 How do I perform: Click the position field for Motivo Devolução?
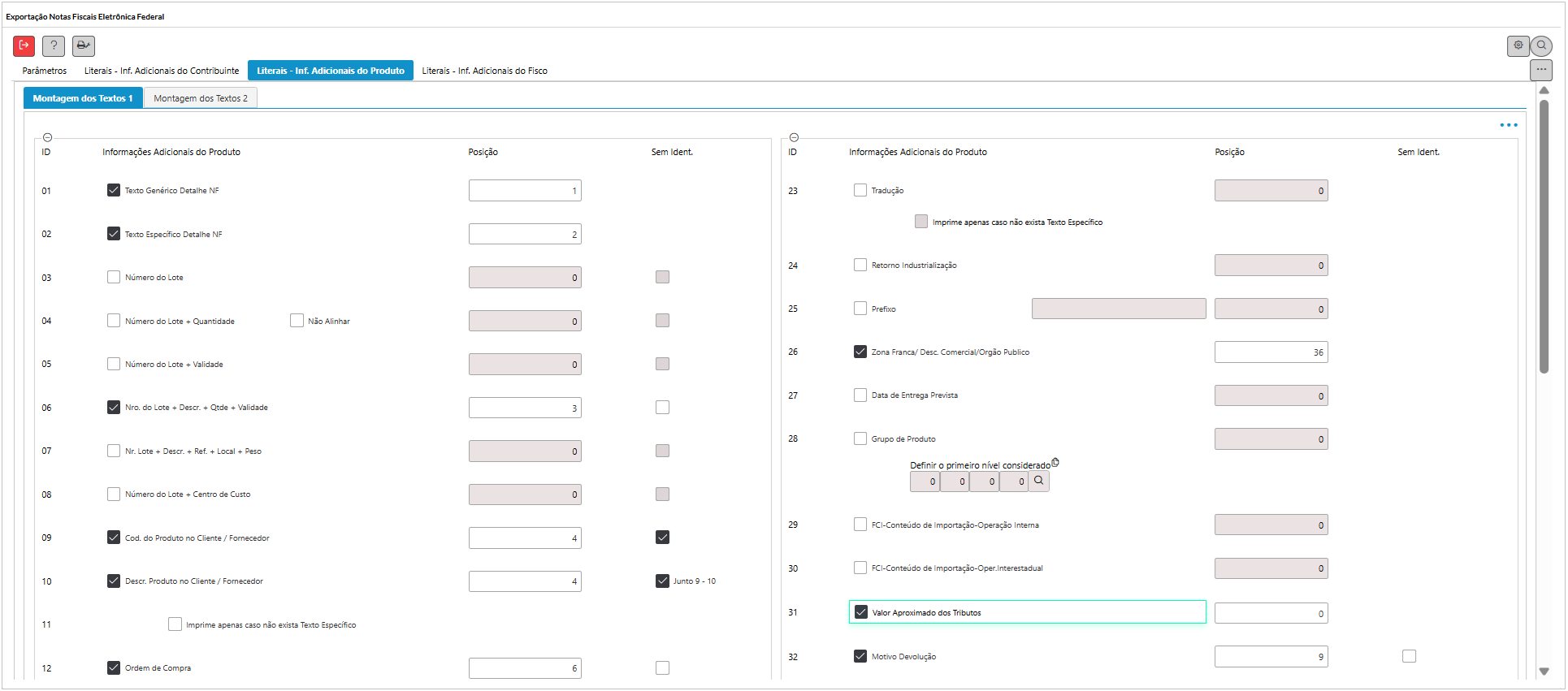[1271, 657]
